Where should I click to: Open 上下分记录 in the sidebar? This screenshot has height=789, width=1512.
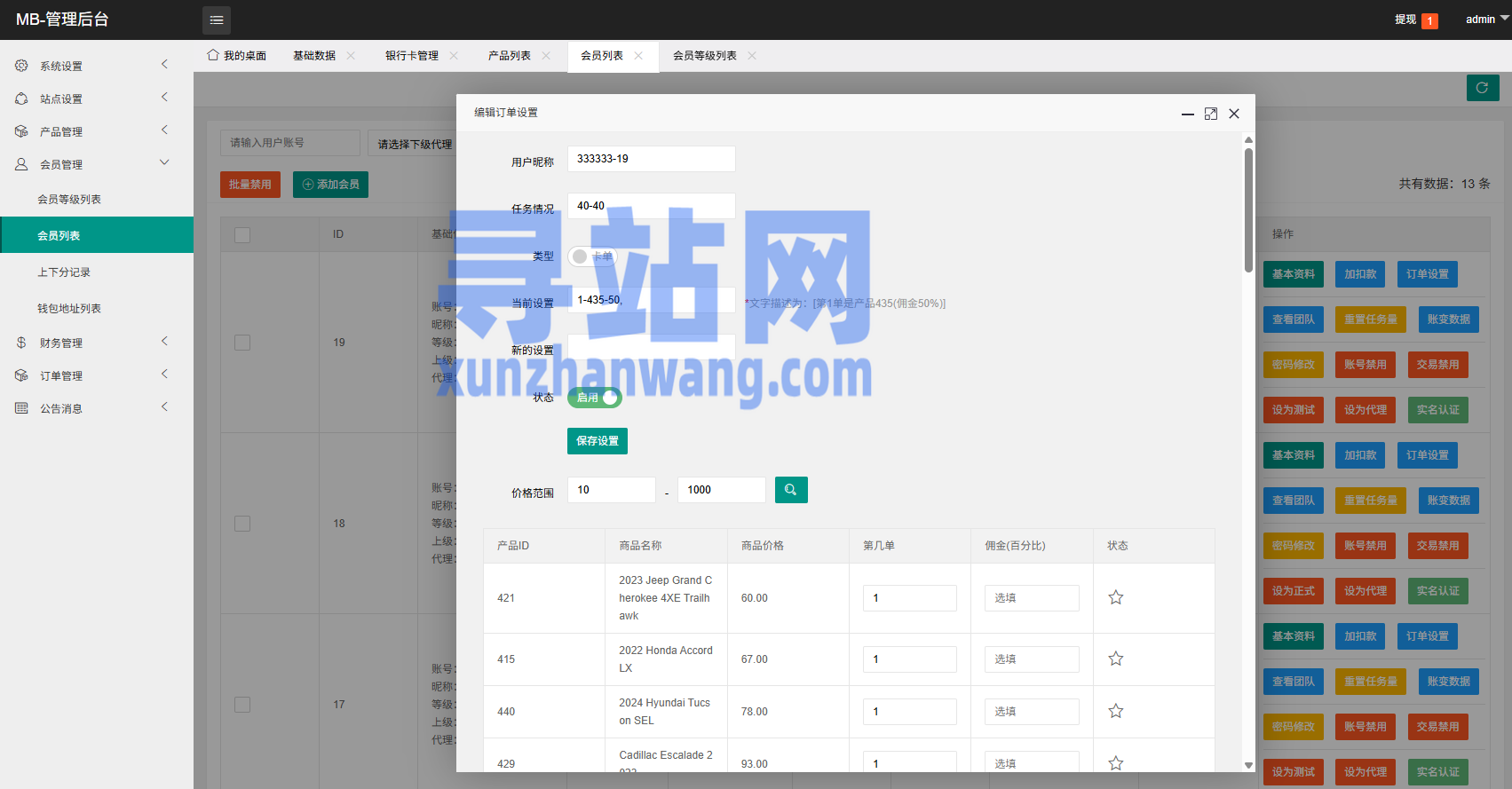pyautogui.click(x=64, y=272)
